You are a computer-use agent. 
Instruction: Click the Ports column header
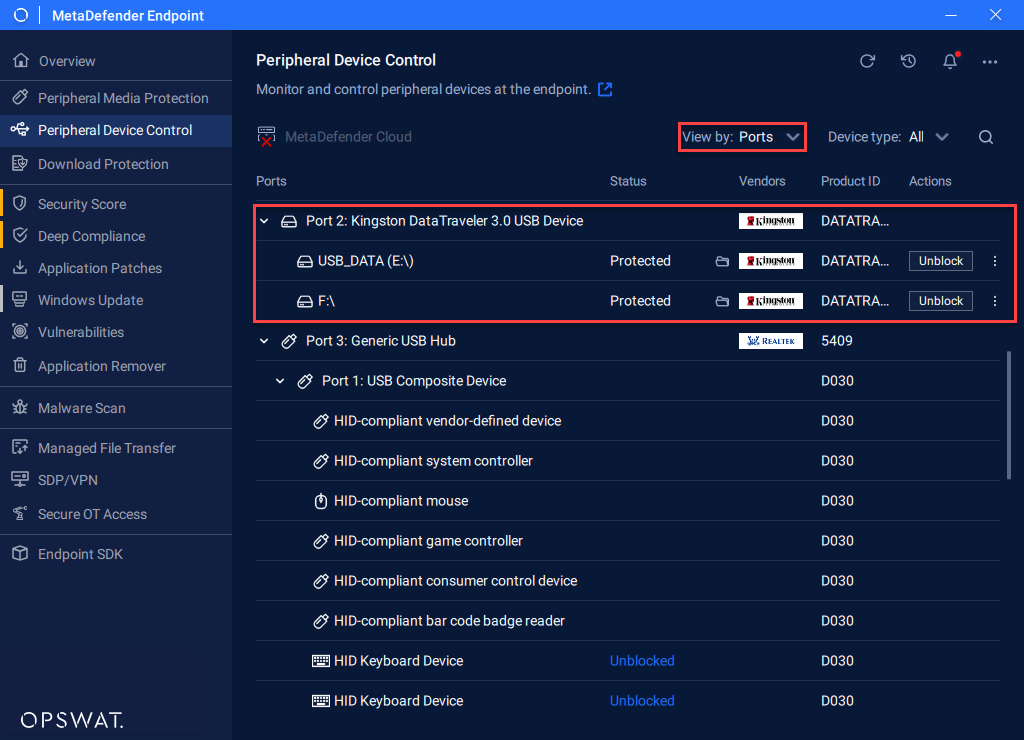[271, 181]
